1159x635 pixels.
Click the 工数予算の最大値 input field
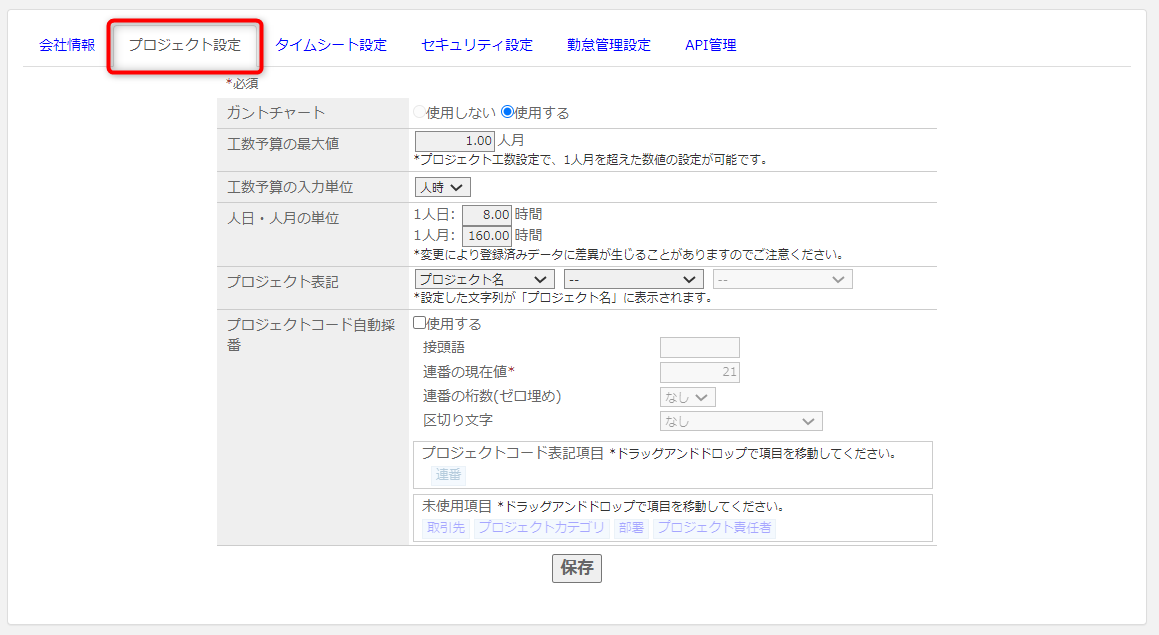[x=455, y=141]
